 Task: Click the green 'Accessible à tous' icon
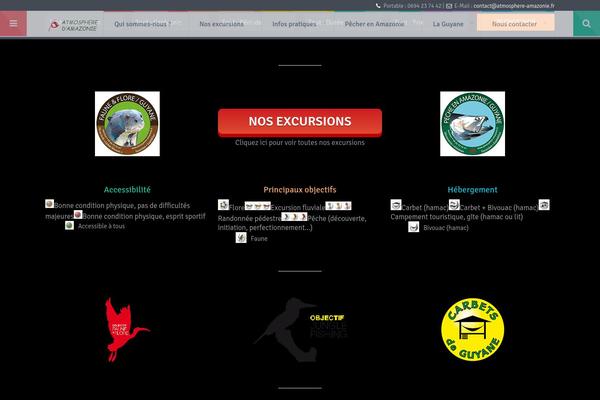point(69,225)
